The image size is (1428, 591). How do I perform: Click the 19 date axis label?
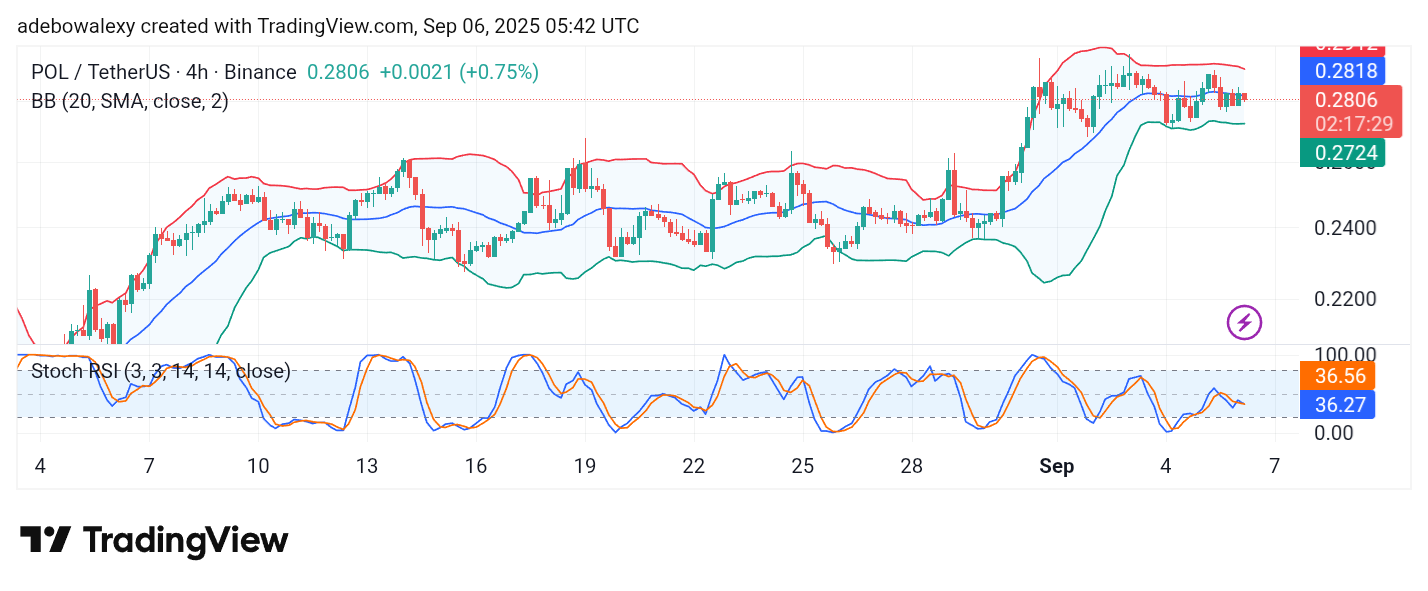click(585, 466)
